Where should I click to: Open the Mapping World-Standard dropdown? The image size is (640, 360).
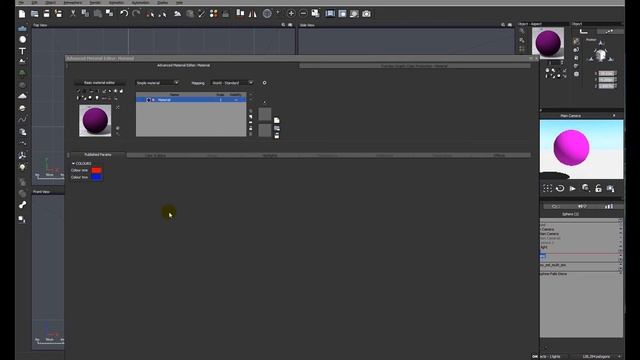232,83
